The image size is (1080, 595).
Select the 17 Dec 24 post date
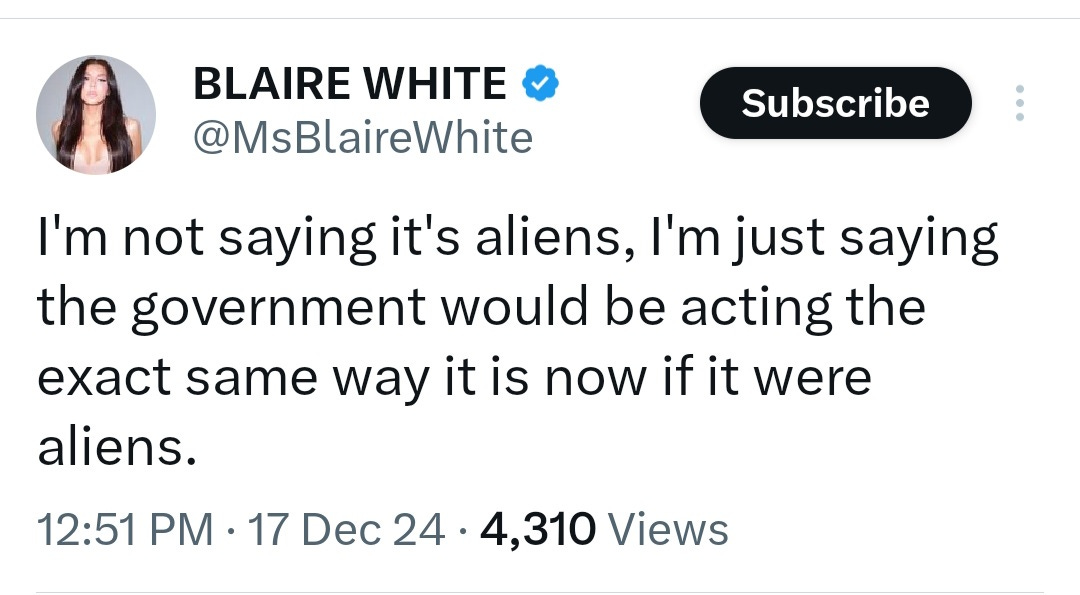[x=346, y=530]
